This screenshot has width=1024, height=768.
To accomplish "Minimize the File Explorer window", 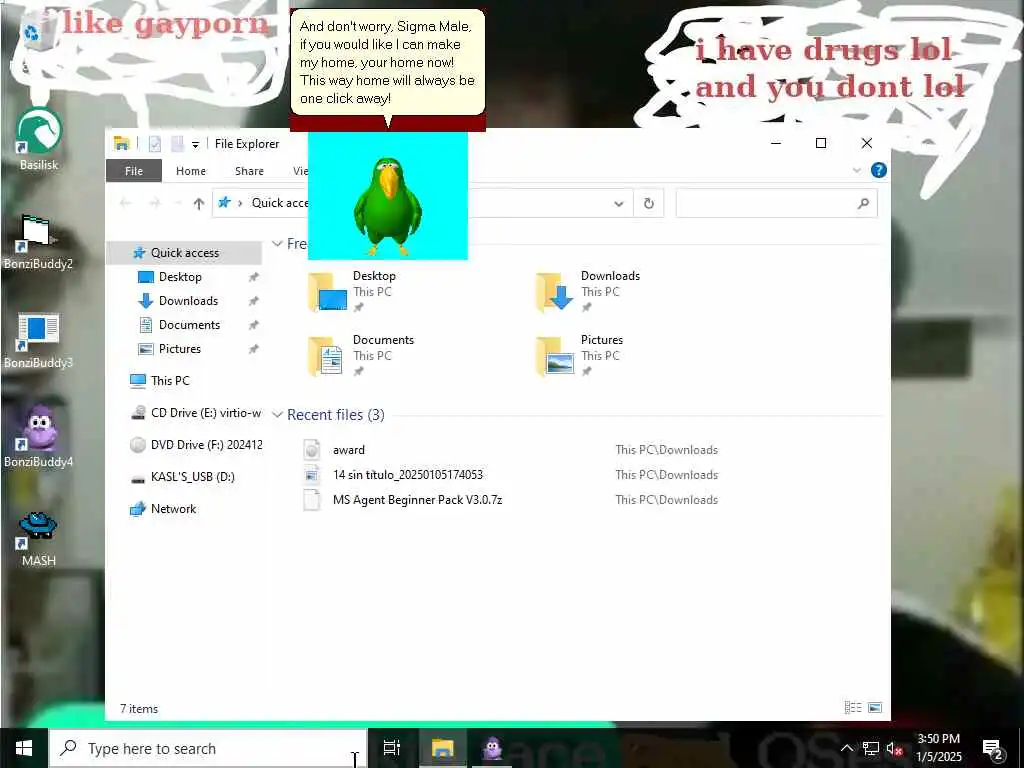I will click(x=776, y=143).
